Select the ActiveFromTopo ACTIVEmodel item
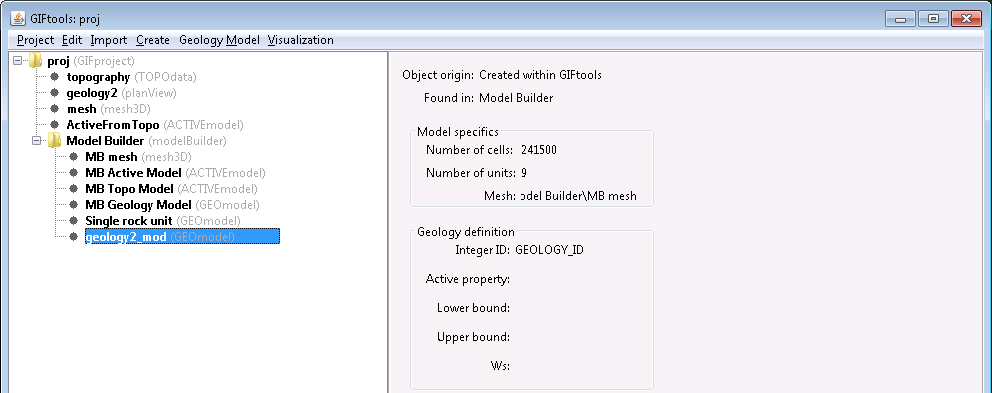Screen dimensions: 992x393 pyautogui.click(x=155, y=125)
